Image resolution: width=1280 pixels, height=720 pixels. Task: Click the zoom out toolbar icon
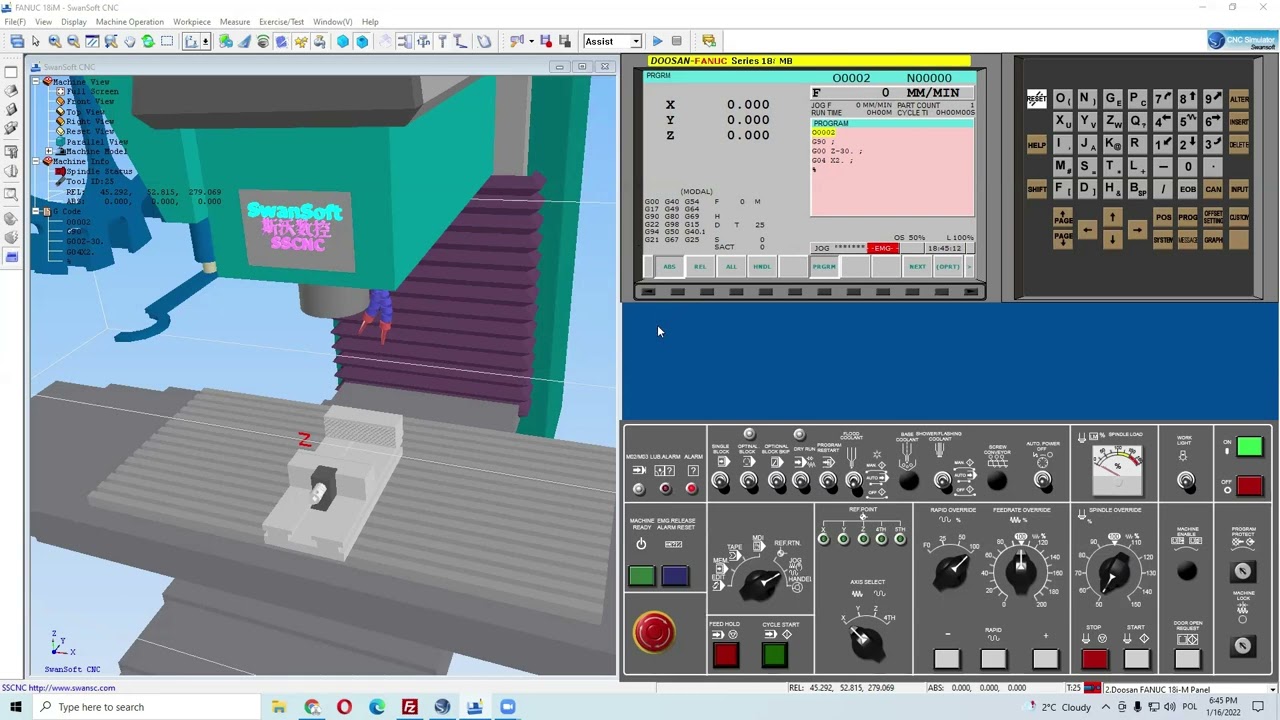tap(73, 41)
